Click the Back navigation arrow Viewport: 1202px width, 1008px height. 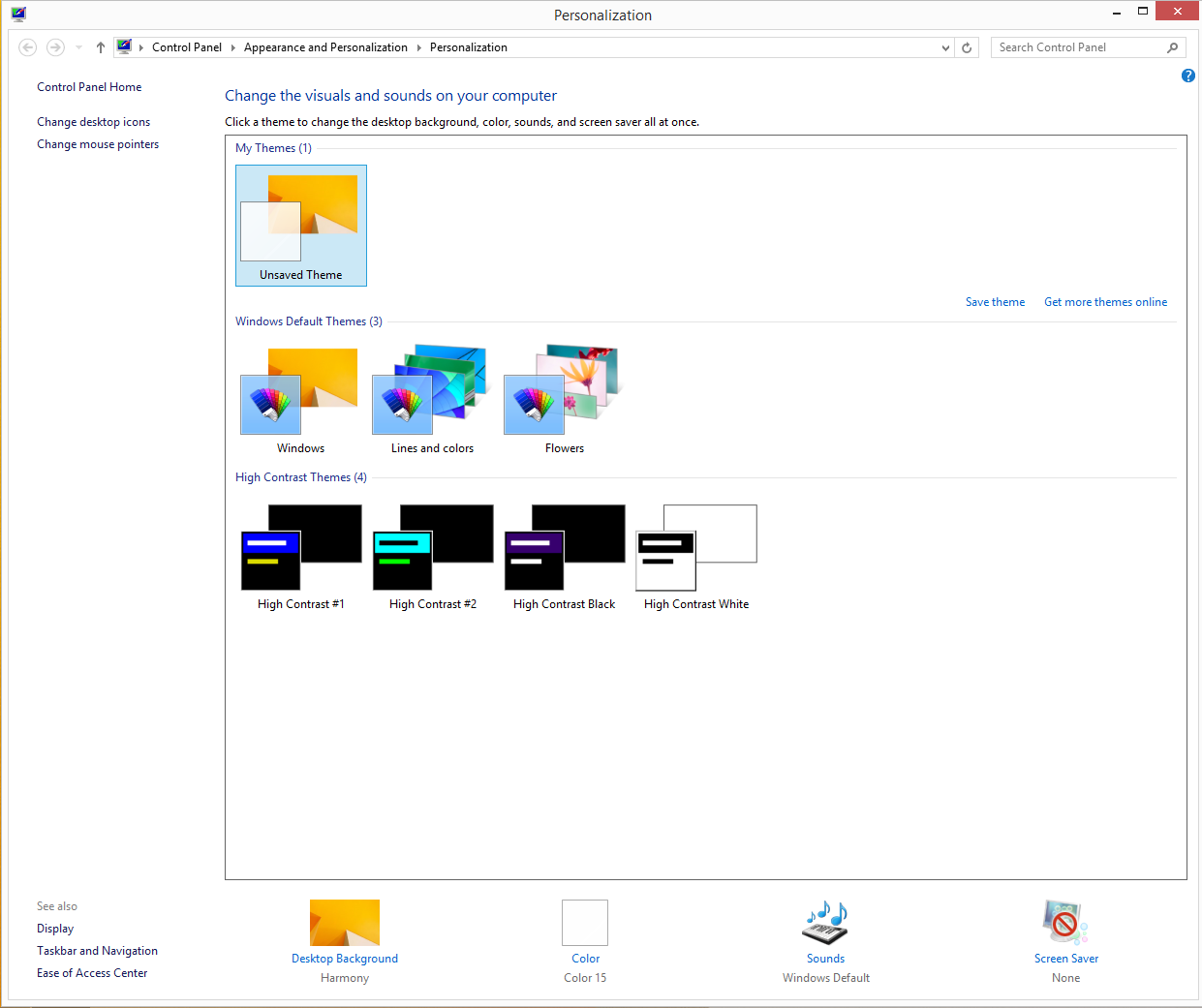(28, 47)
